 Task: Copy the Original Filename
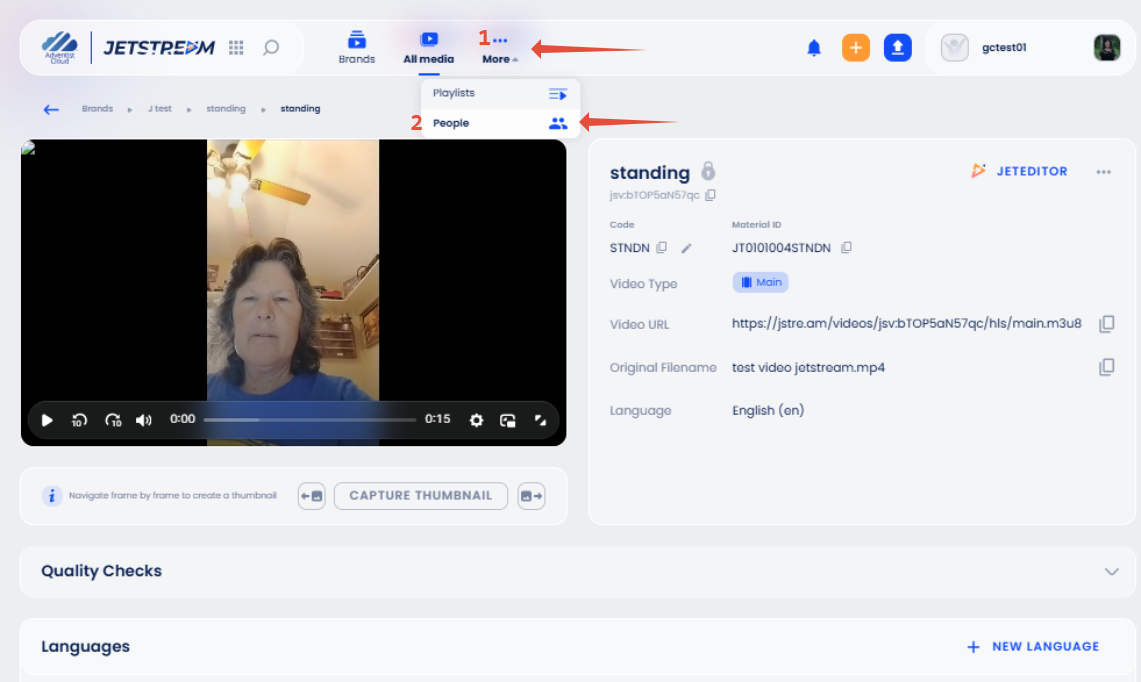pyautogui.click(x=1106, y=367)
